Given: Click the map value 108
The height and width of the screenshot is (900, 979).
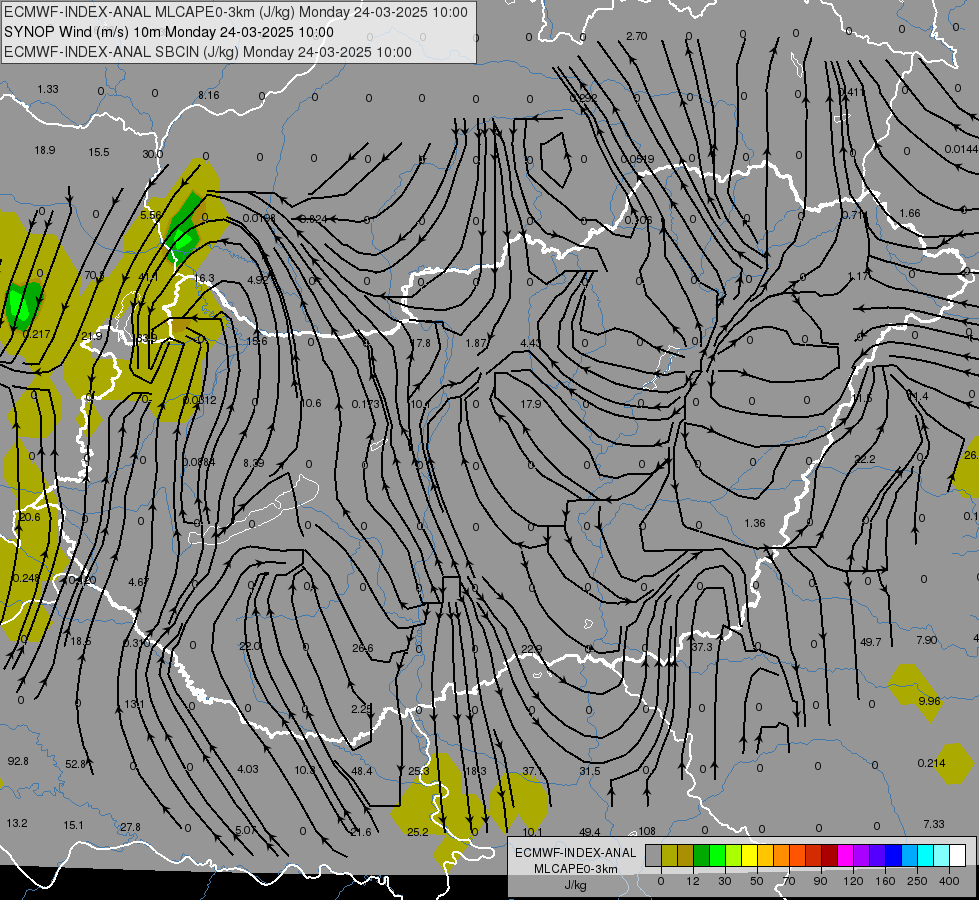Looking at the screenshot, I should [x=647, y=831].
